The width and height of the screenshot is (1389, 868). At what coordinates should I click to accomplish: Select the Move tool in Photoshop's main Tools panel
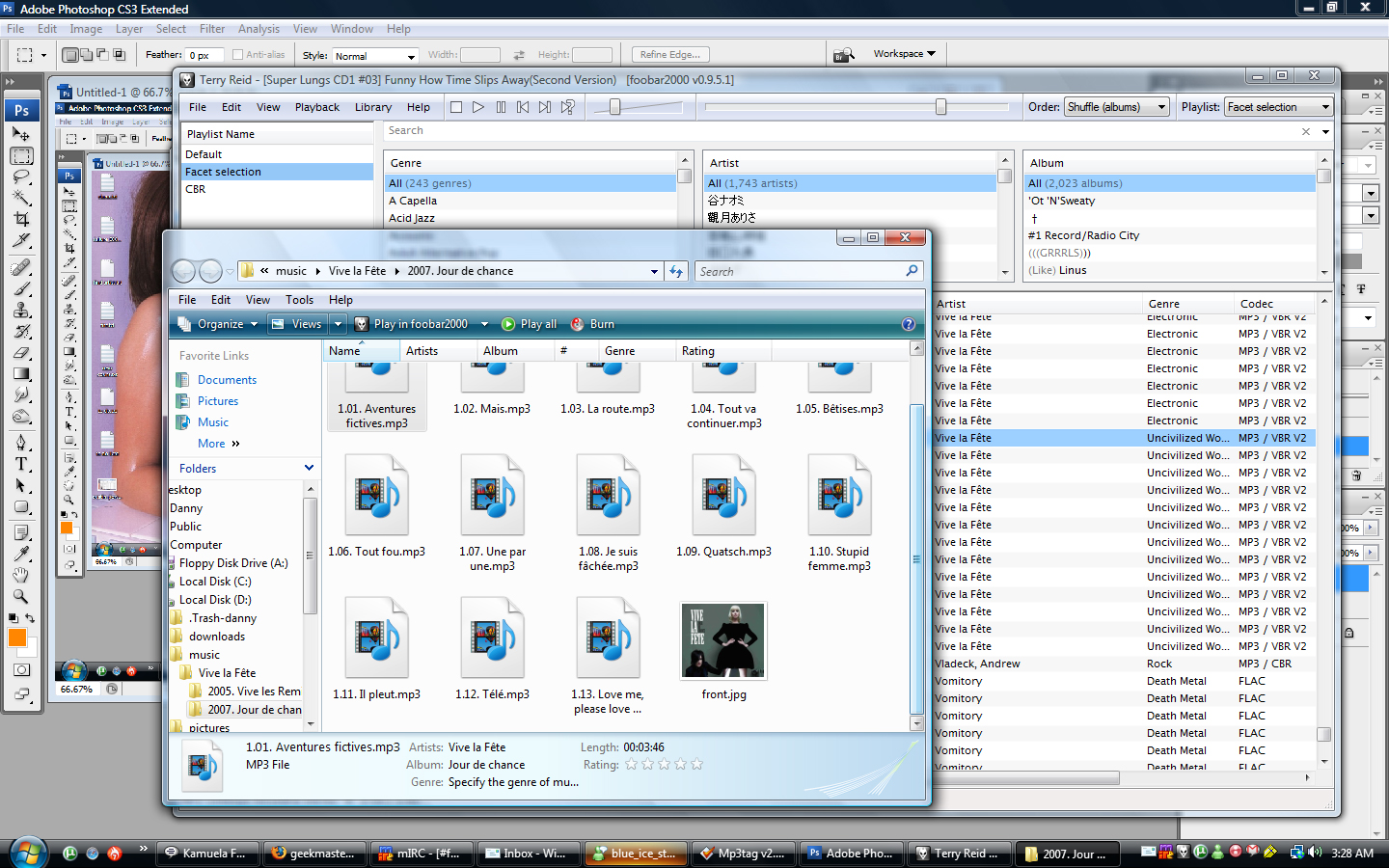point(21,134)
